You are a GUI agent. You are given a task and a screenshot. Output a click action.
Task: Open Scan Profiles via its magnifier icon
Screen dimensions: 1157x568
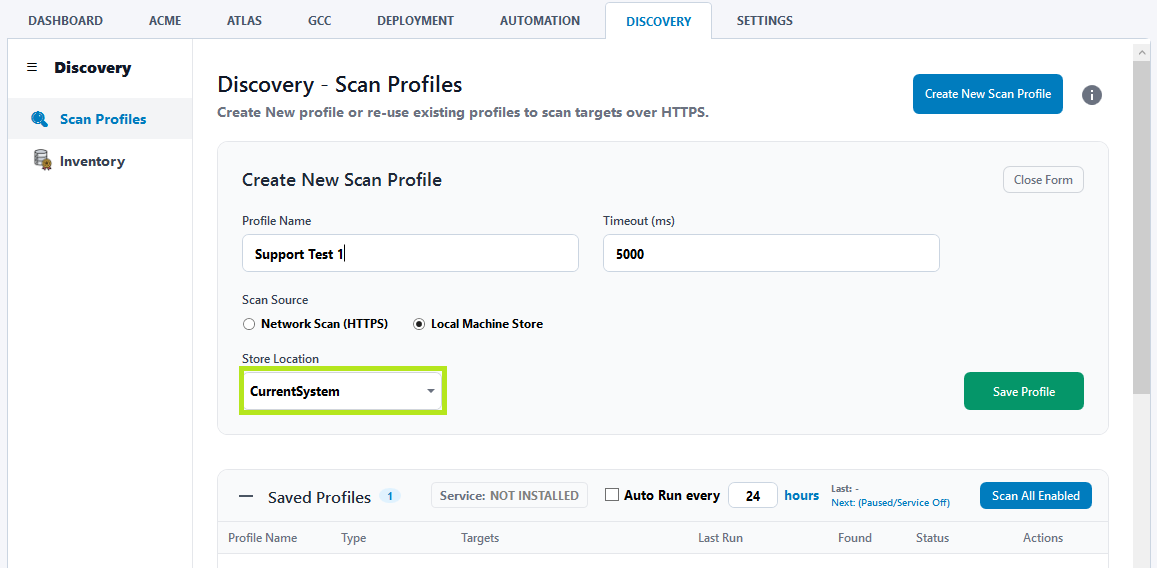[x=40, y=119]
